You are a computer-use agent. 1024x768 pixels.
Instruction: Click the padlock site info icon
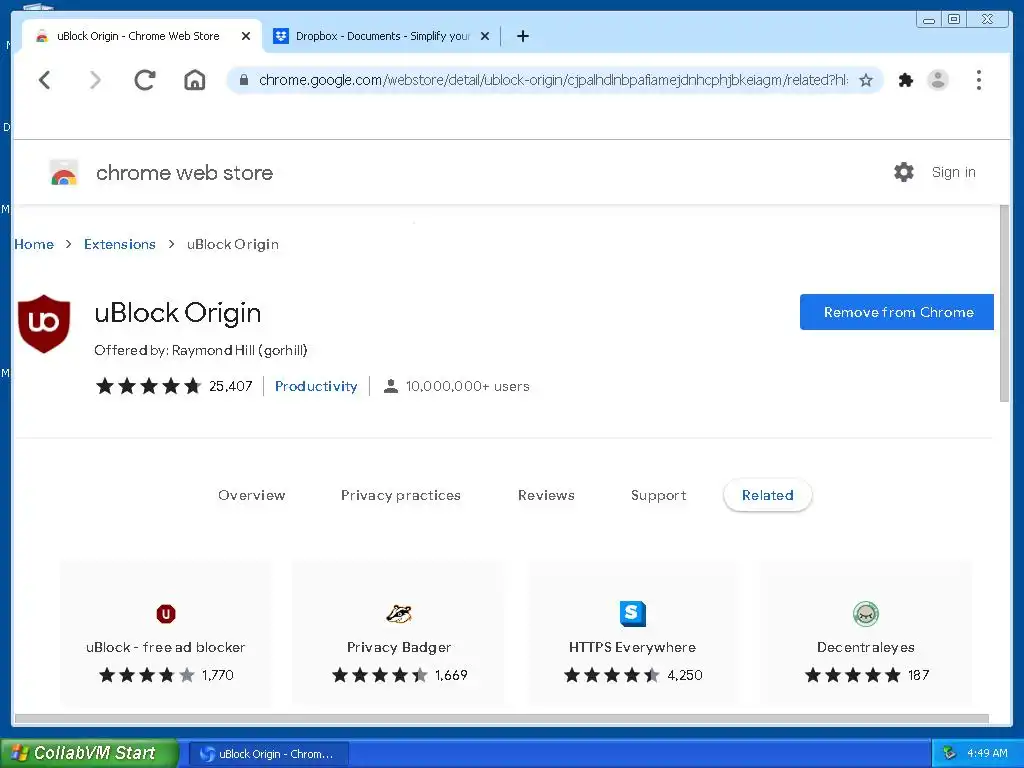pyautogui.click(x=244, y=80)
